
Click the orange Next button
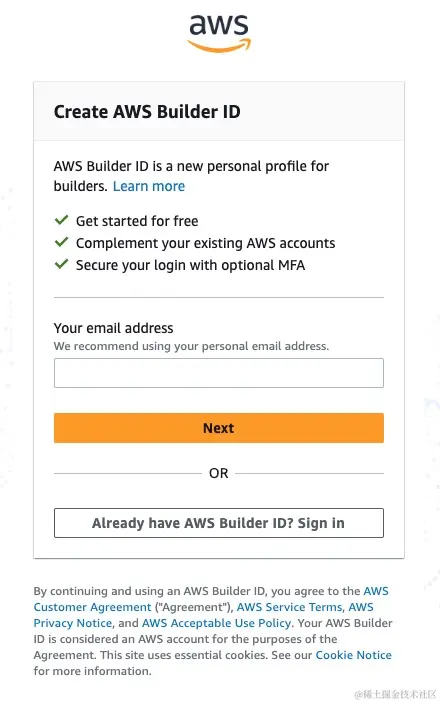[219, 428]
